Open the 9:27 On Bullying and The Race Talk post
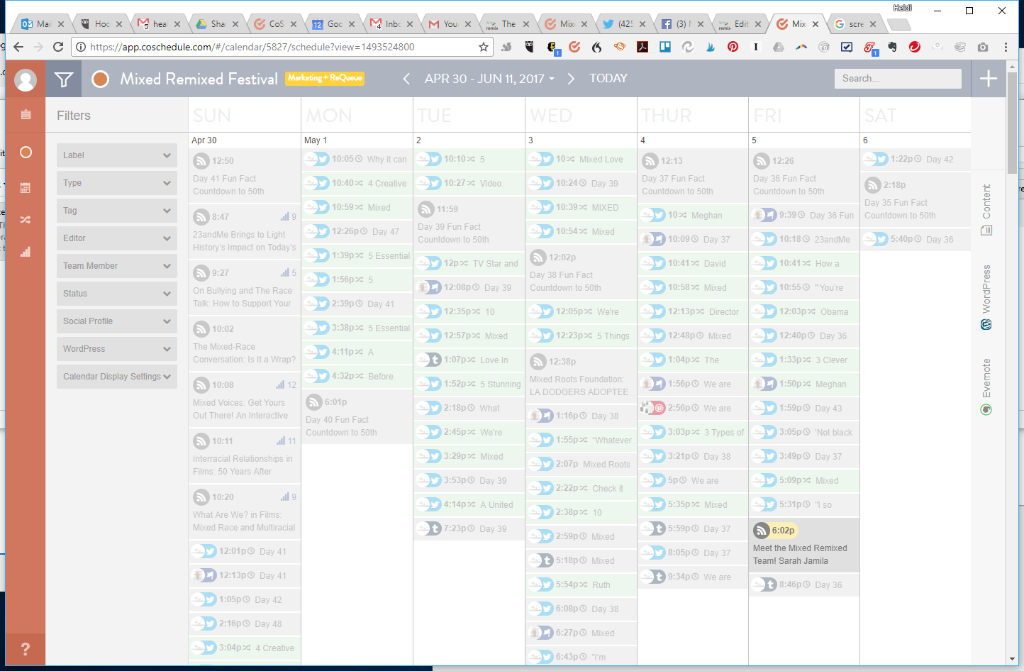Viewport: 1024px width, 671px height. (x=244, y=287)
